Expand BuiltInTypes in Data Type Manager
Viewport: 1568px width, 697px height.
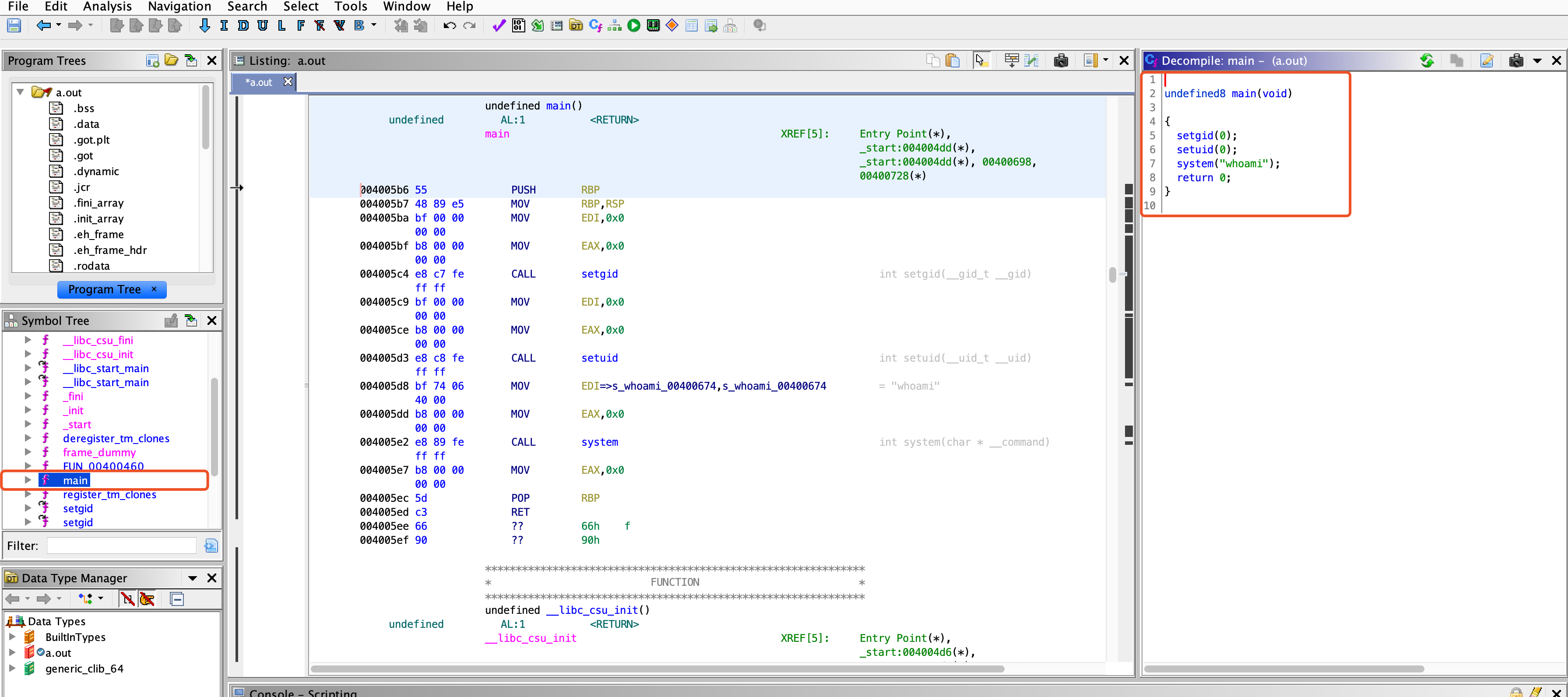[x=12, y=637]
